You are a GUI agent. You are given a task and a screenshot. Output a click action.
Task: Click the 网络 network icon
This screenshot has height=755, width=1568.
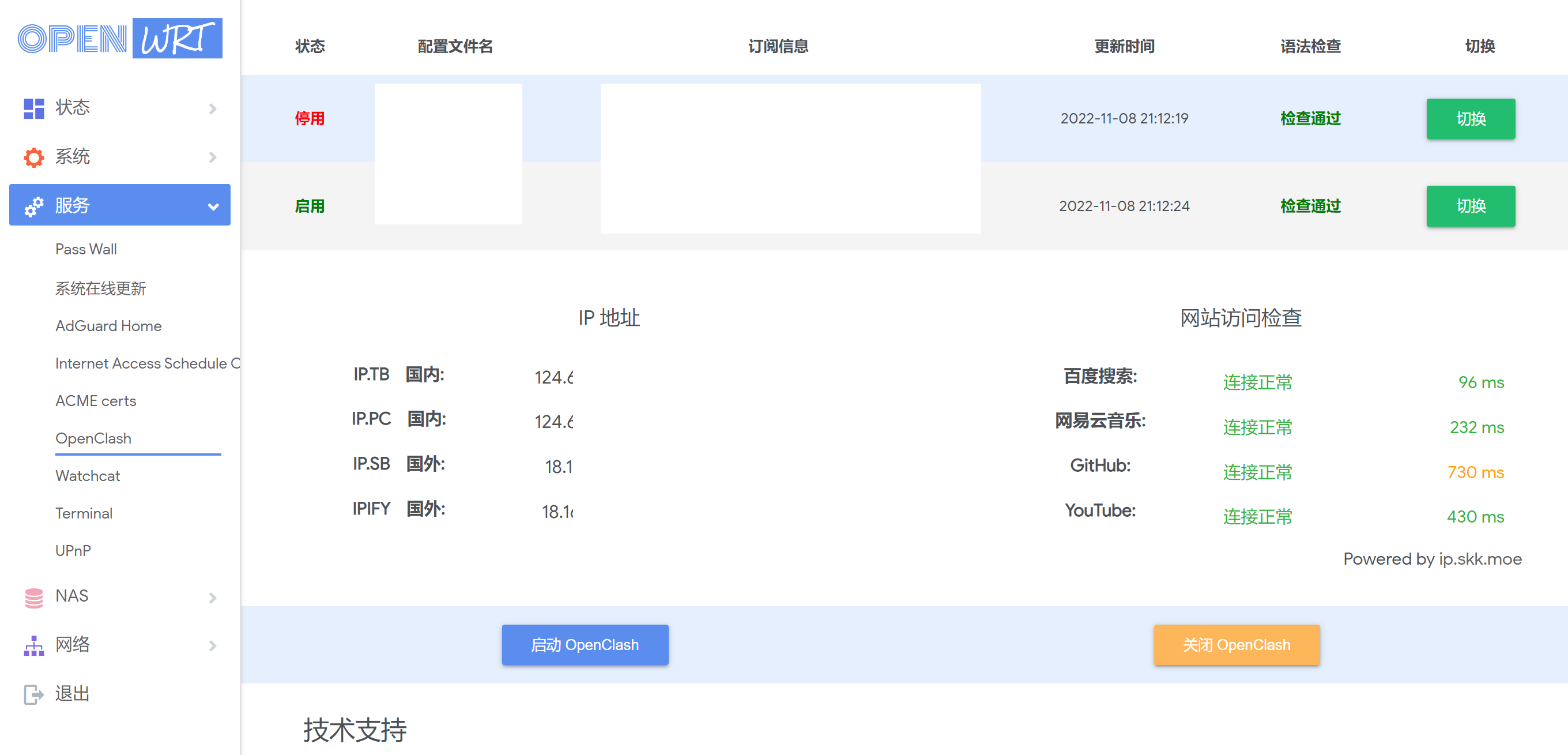tap(34, 645)
